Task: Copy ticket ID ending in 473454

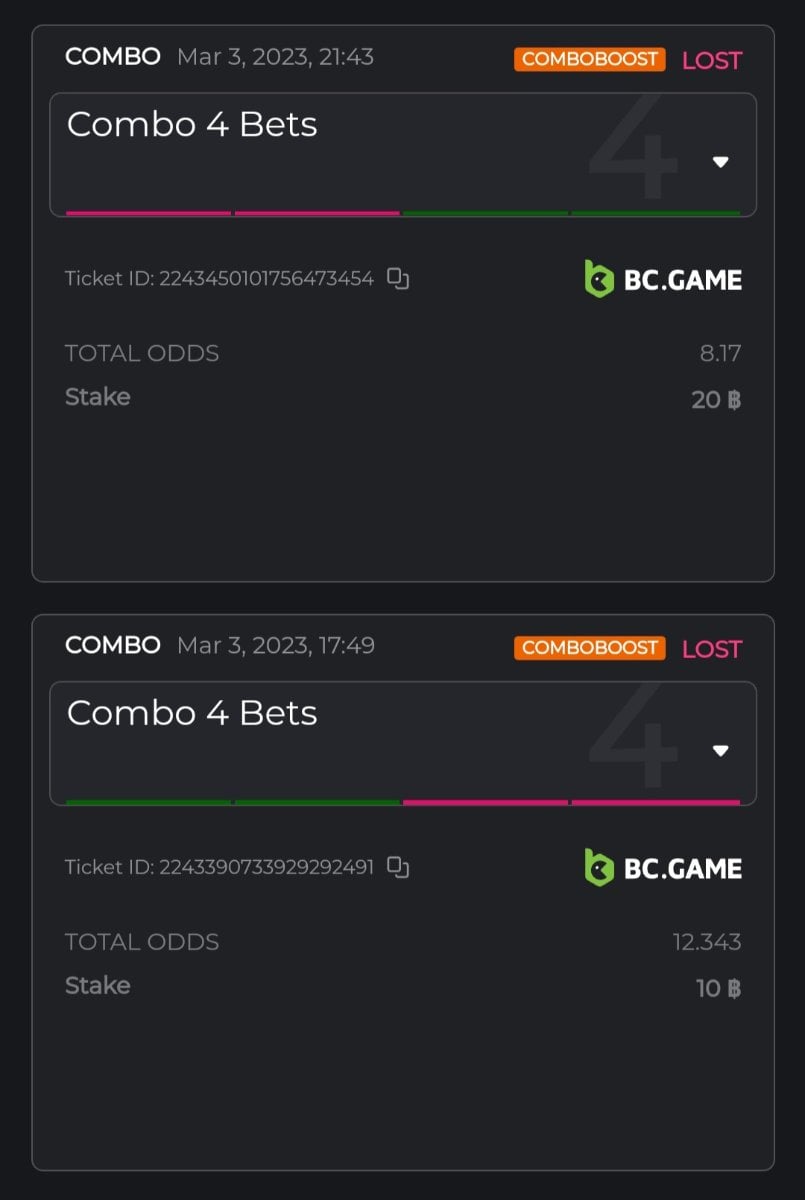Action: click(x=398, y=279)
